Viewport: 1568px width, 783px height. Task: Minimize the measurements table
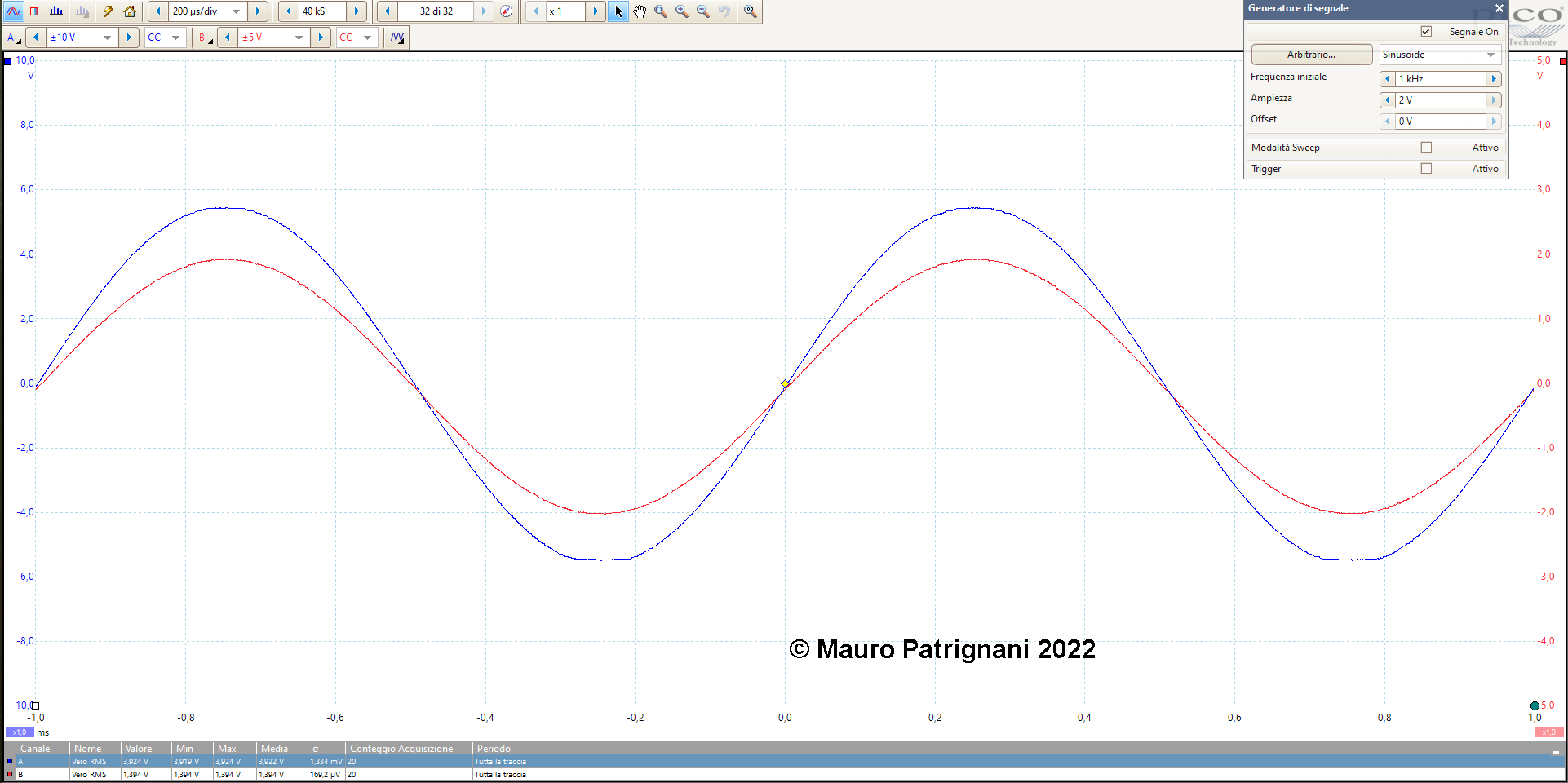point(1556,750)
